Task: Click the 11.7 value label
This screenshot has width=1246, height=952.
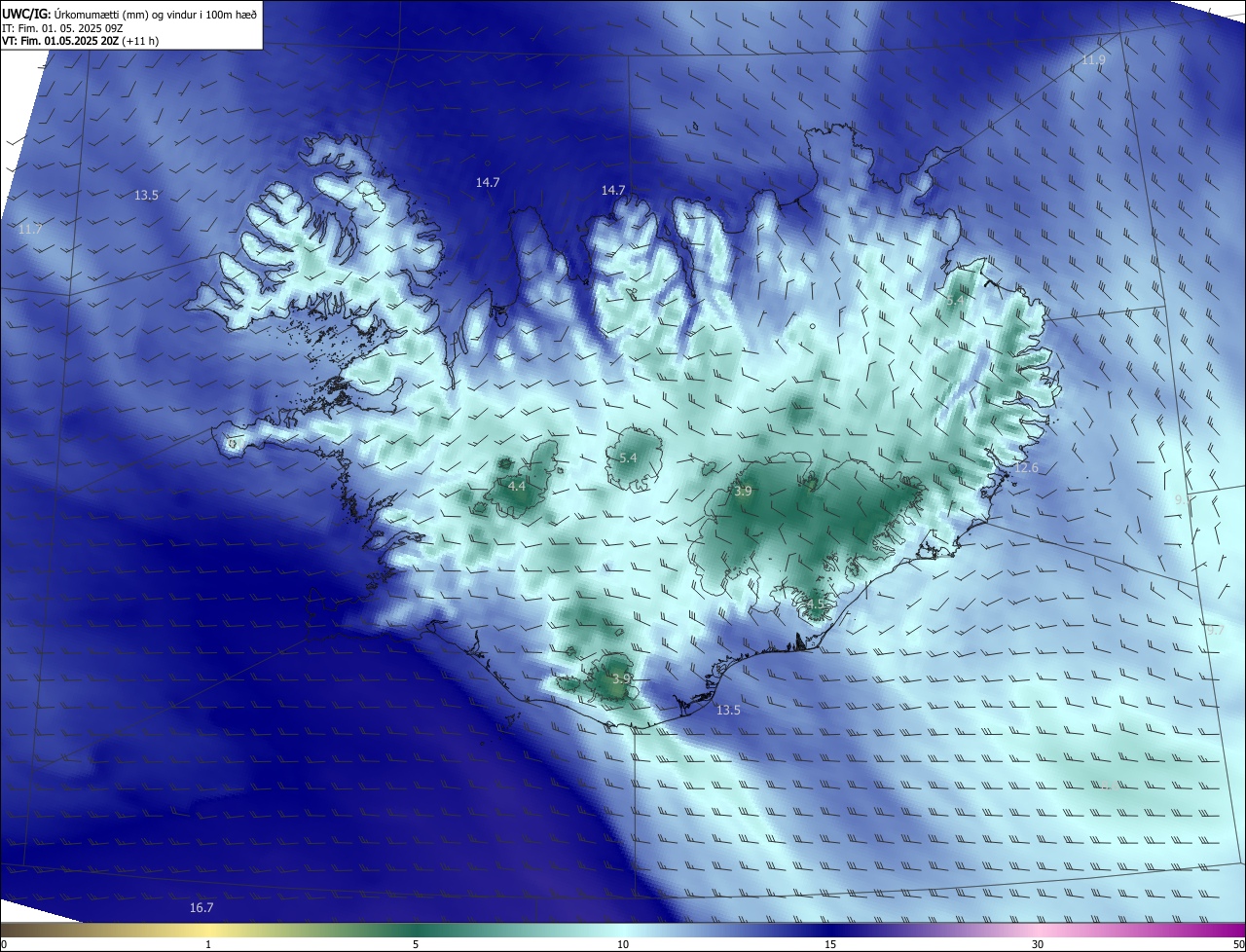Action: [x=30, y=230]
